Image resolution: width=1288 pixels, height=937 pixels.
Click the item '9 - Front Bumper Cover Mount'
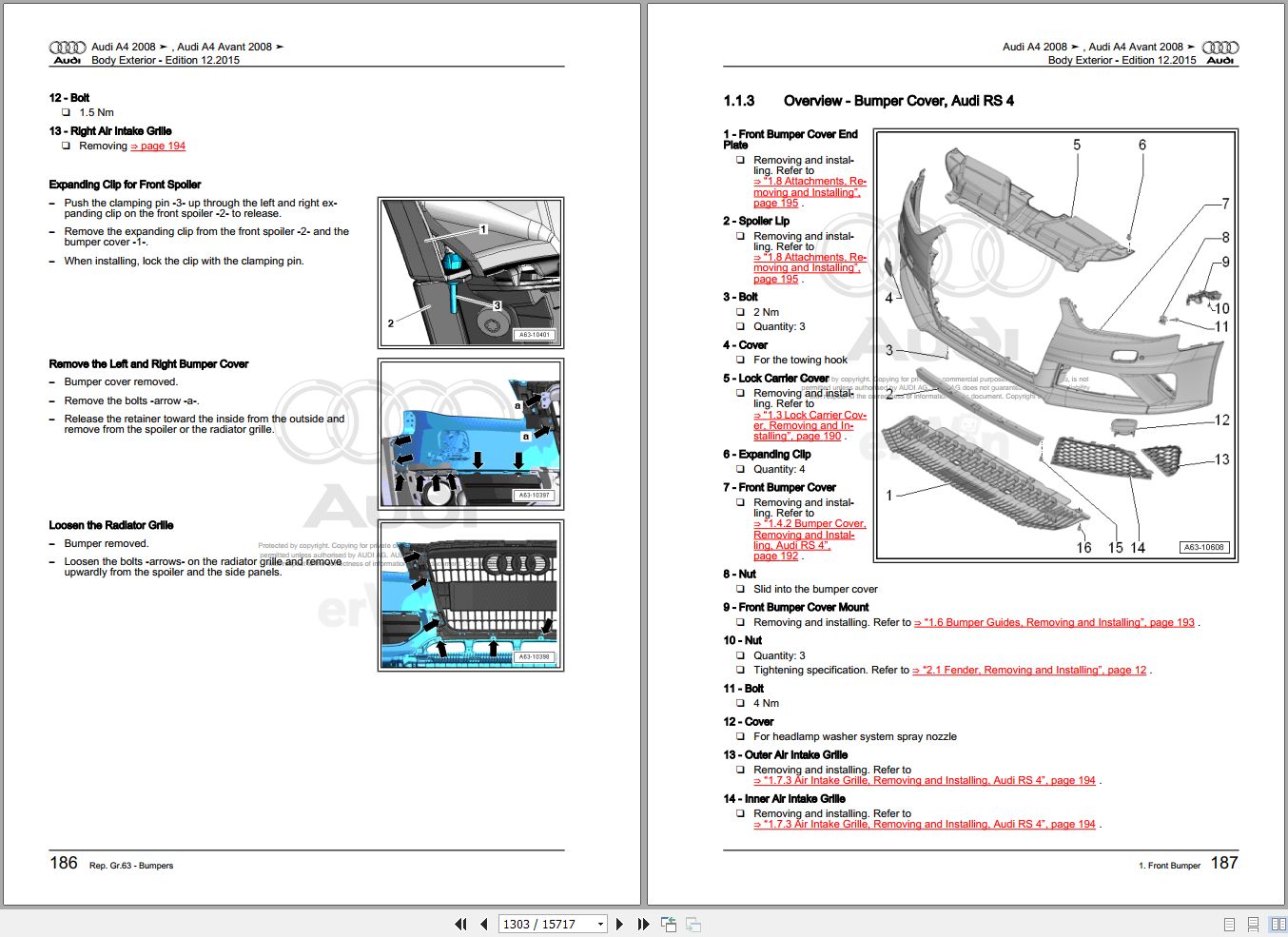coord(795,607)
